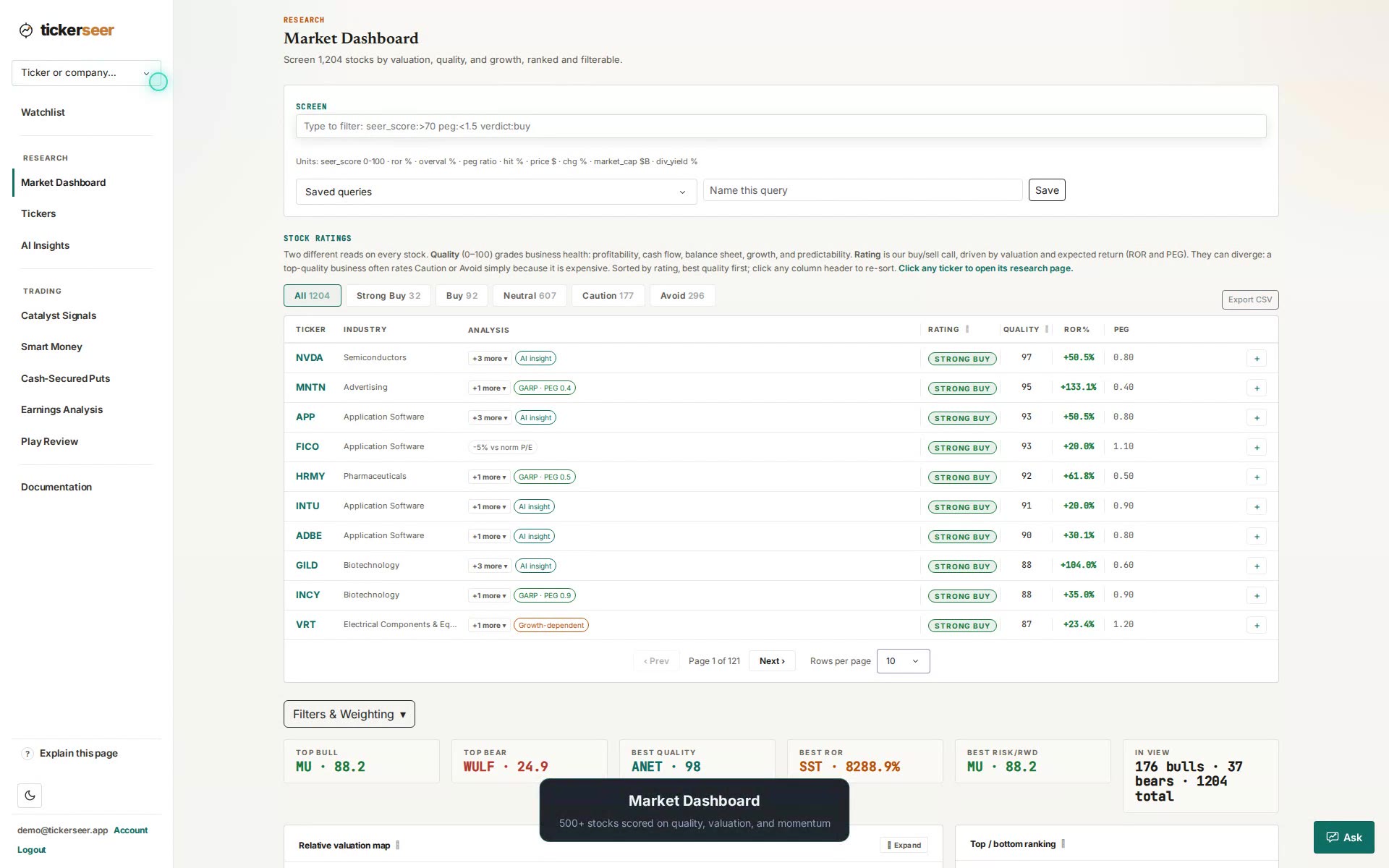Click the Top Bear WULF card
Image resolution: width=1389 pixels, height=868 pixels.
530,761
